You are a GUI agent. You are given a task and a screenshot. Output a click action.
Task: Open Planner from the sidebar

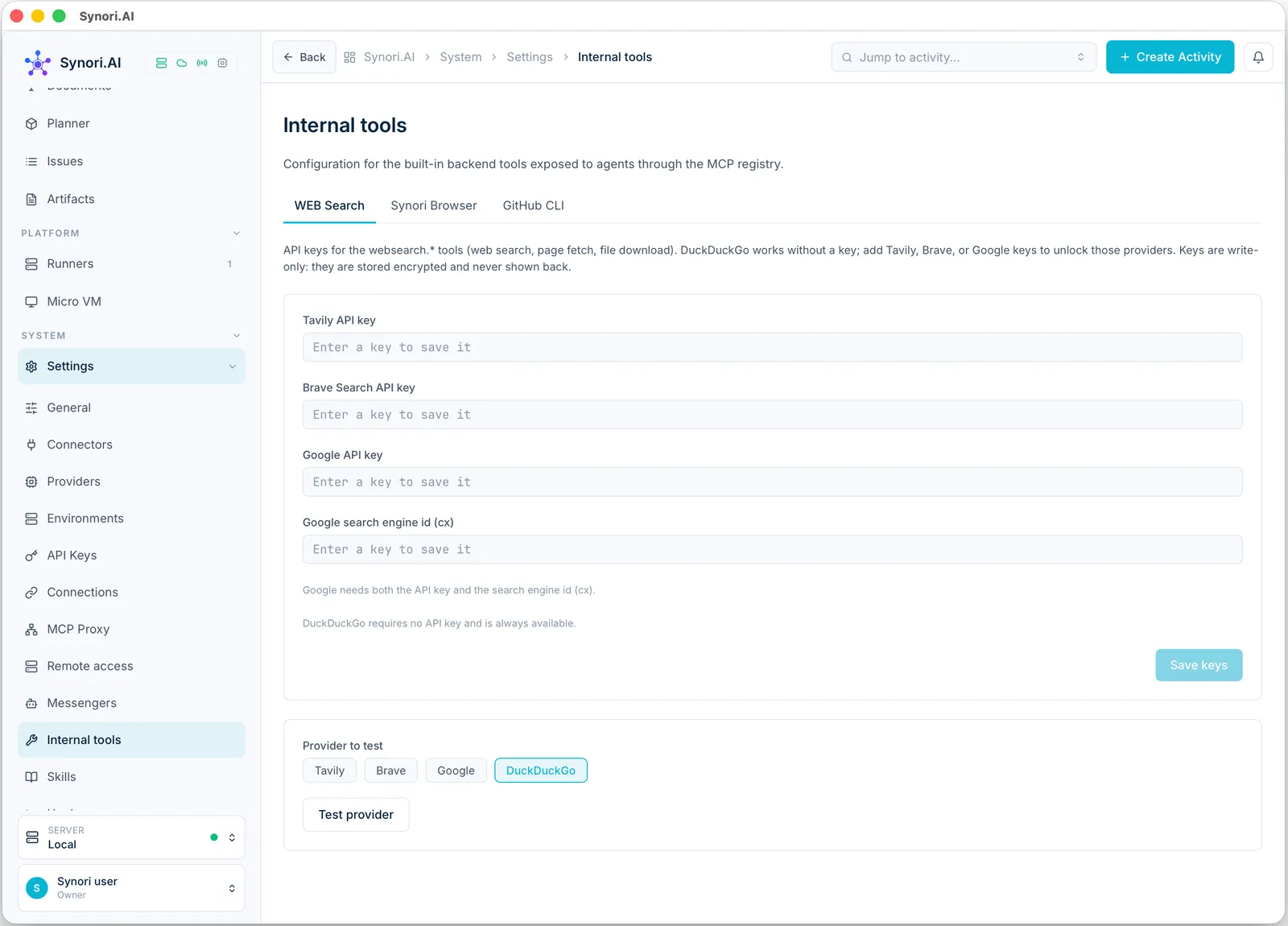click(x=131, y=123)
